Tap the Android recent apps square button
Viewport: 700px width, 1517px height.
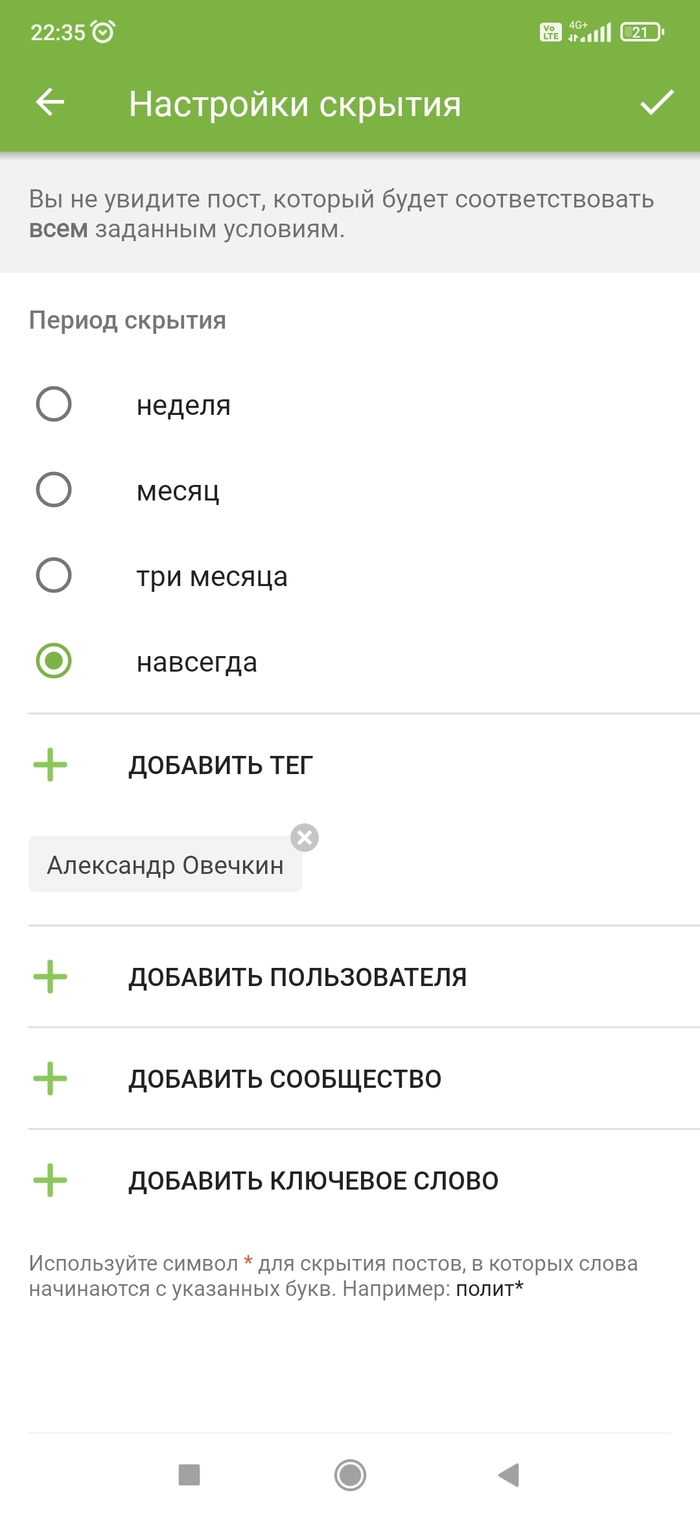tap(189, 1474)
